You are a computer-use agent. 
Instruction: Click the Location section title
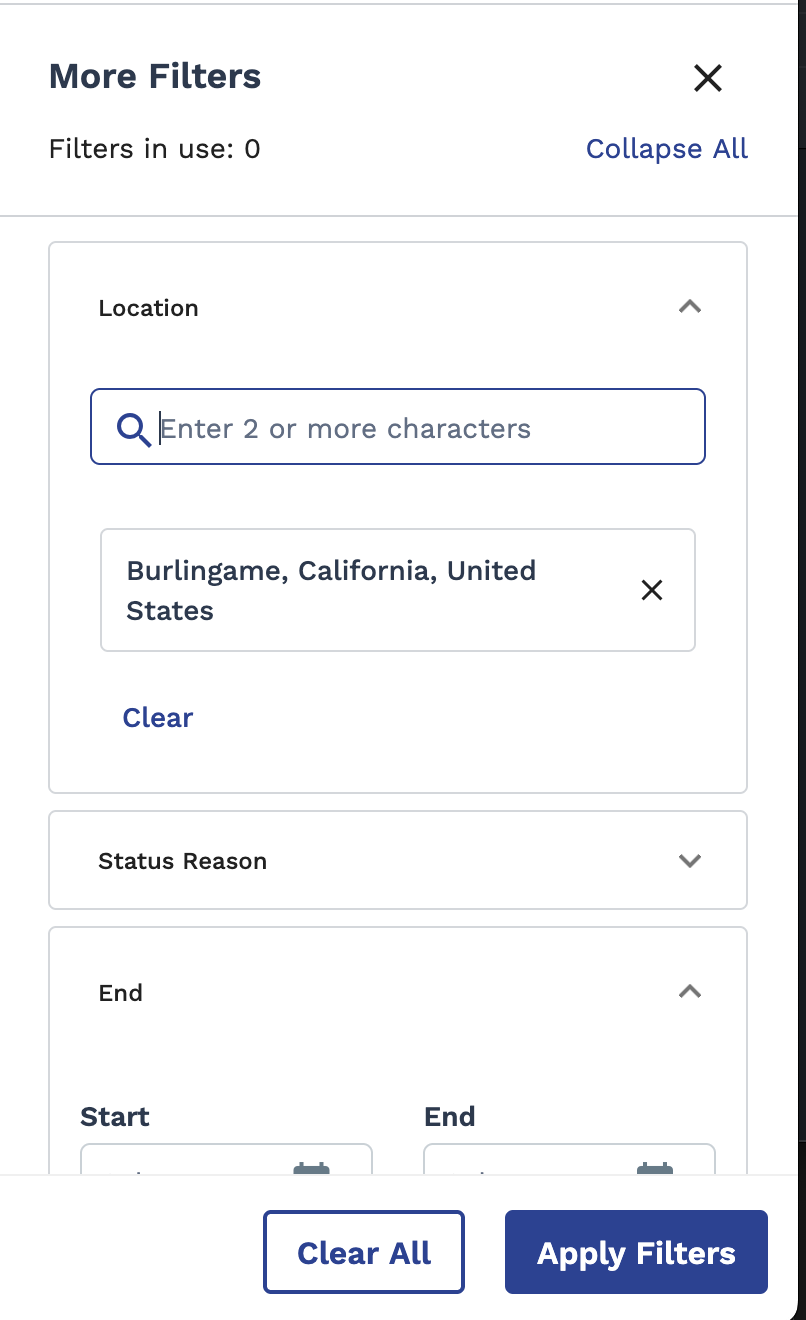click(148, 308)
